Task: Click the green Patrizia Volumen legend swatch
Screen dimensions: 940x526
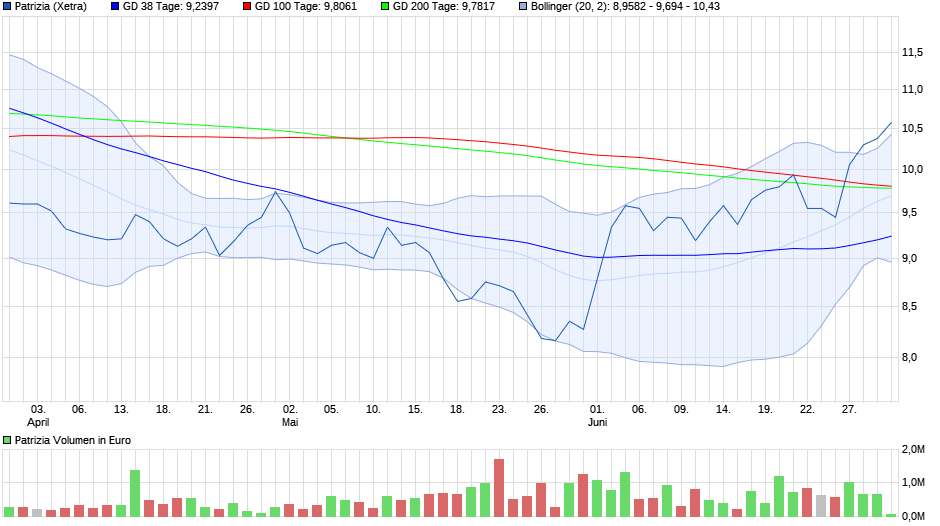Action: click(8, 440)
